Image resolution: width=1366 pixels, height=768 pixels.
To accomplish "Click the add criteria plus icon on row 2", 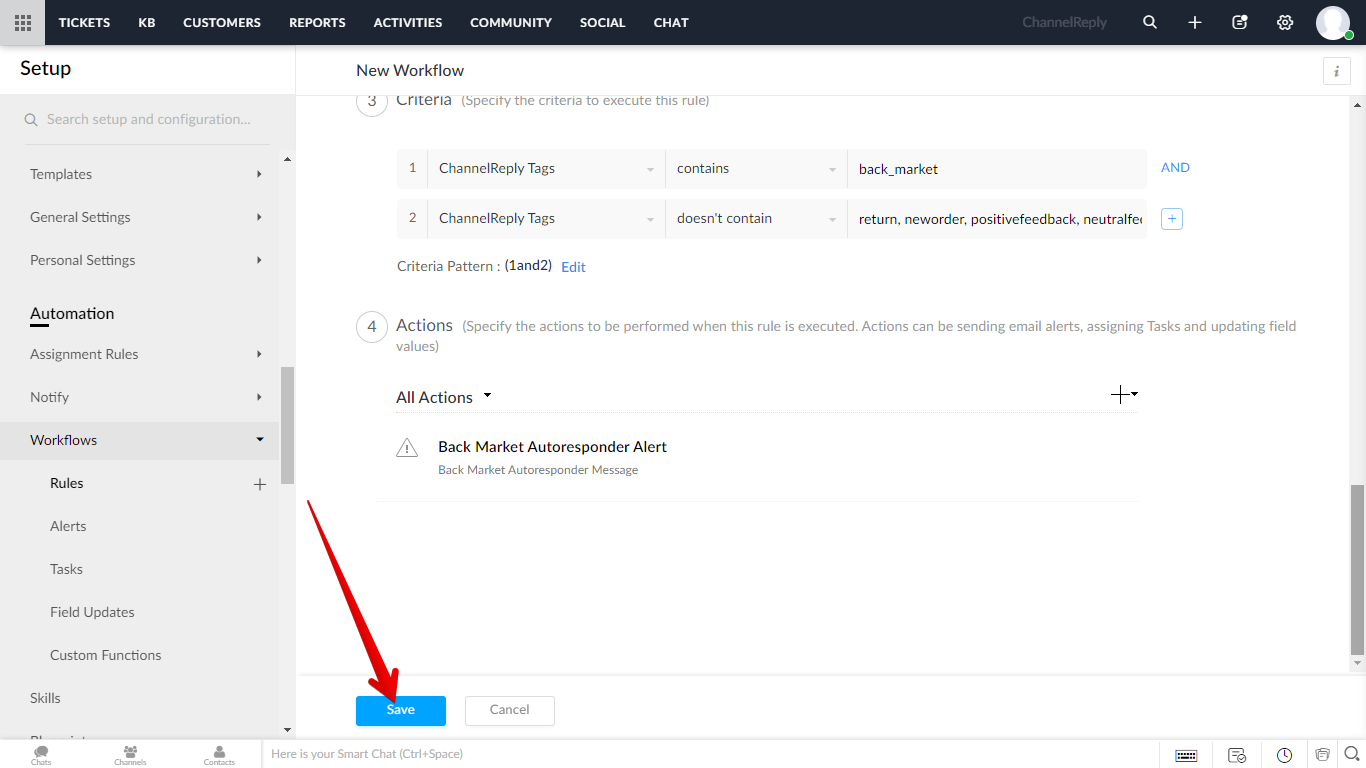I will 1172,219.
